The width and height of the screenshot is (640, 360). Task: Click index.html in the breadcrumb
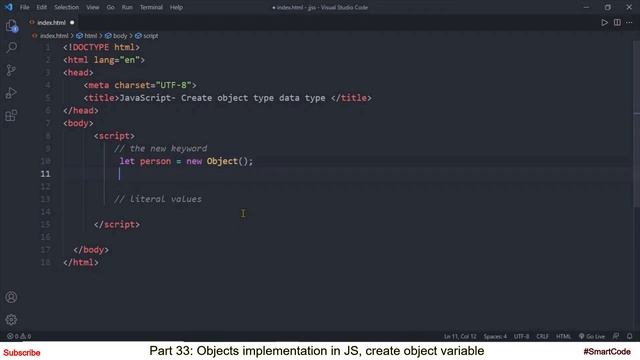pyautogui.click(x=53, y=36)
